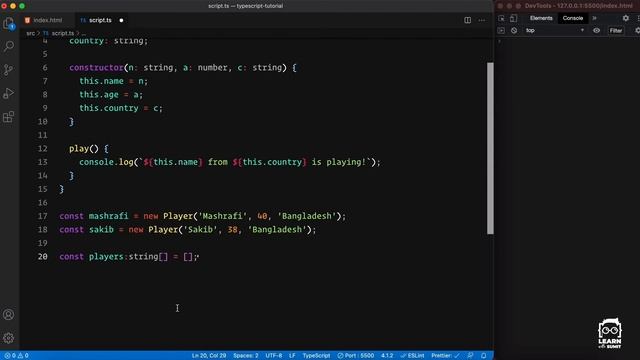Screen dimensions: 640x360
Task: Click line number 12 in the gutter
Action: pos(42,149)
